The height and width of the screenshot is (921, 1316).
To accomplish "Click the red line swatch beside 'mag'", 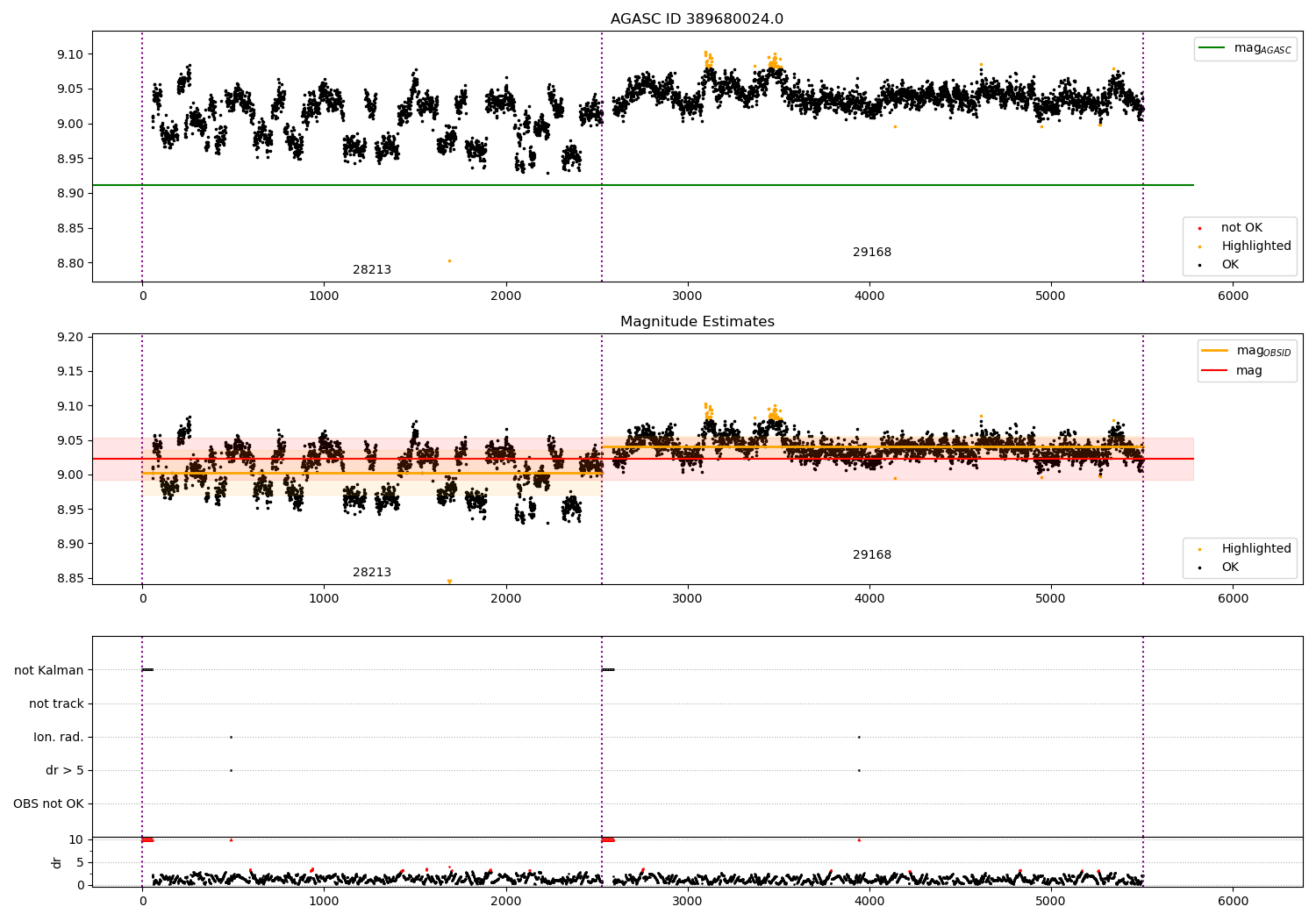I will tap(1215, 371).
